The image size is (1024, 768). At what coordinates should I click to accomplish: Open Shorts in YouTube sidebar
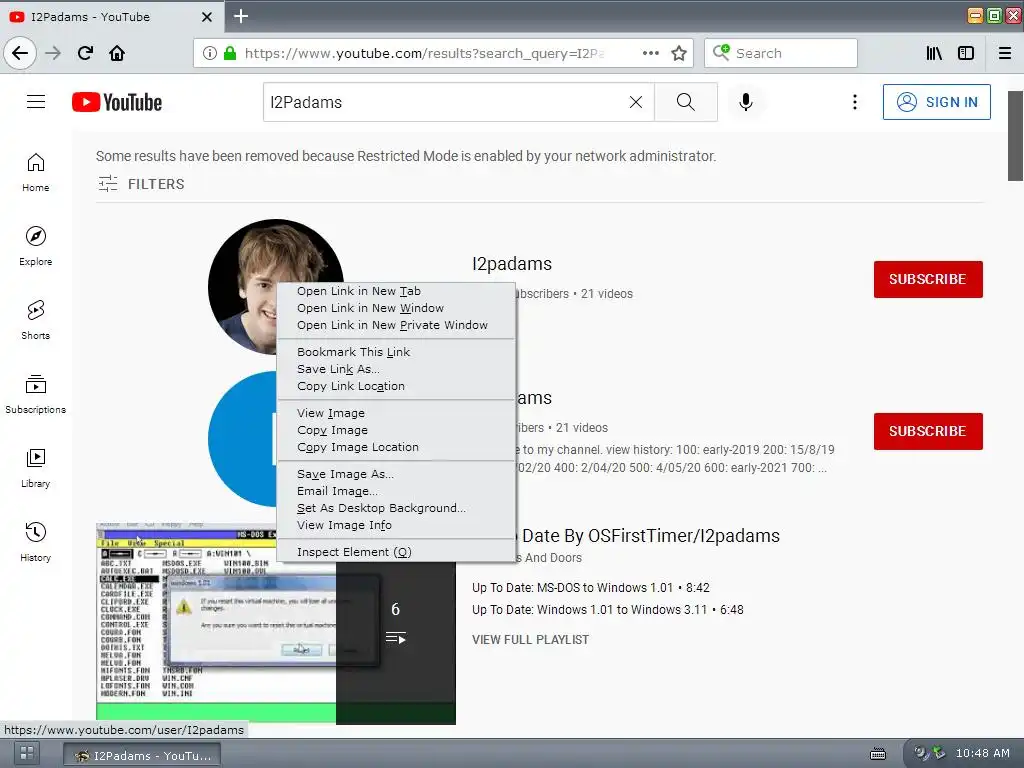point(36,320)
